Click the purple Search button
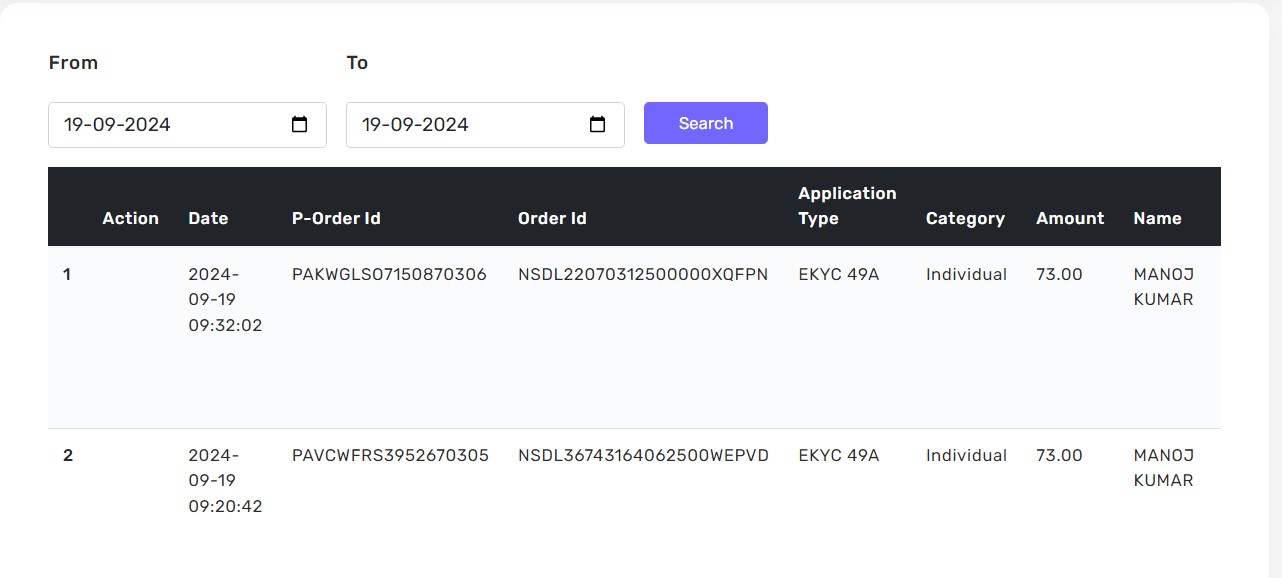 point(705,123)
